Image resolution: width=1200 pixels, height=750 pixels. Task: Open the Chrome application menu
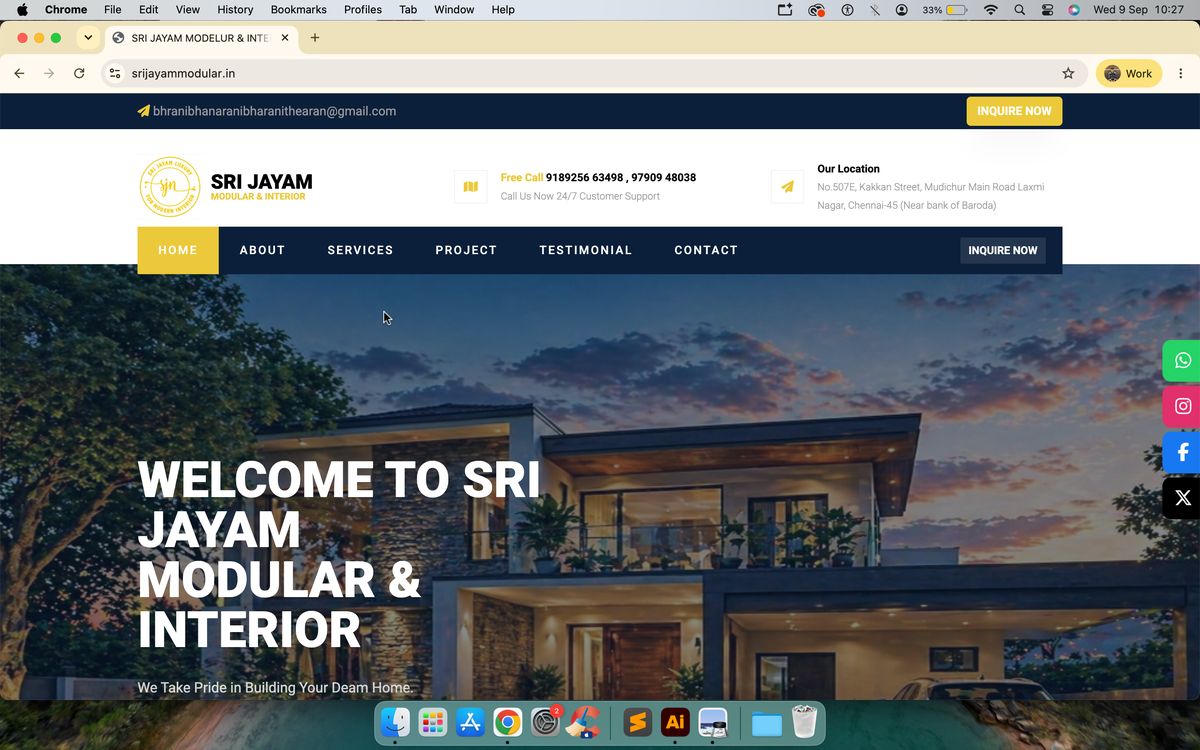point(66,10)
